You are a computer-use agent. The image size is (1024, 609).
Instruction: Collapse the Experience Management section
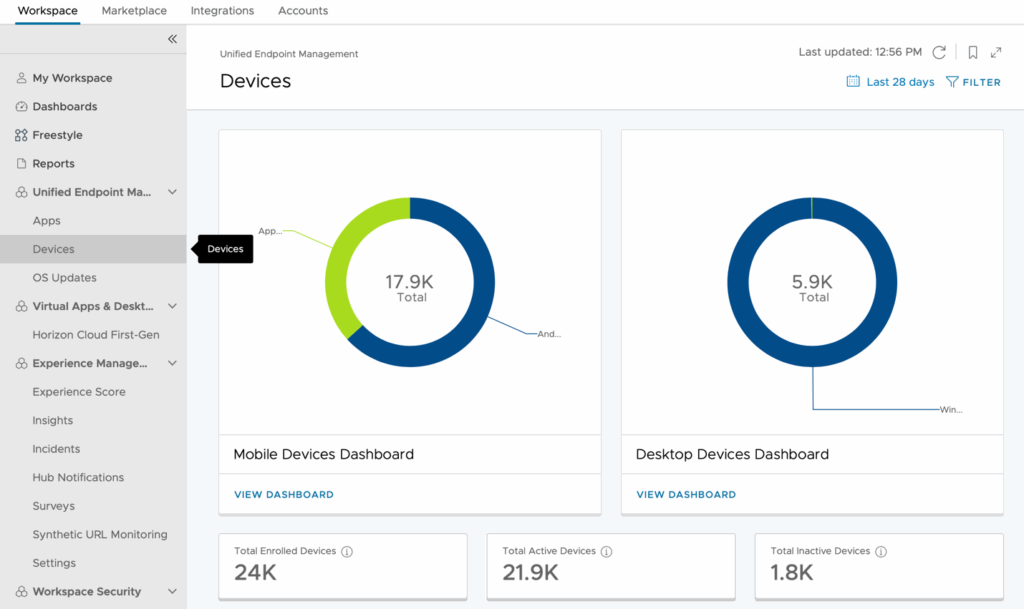(x=172, y=363)
